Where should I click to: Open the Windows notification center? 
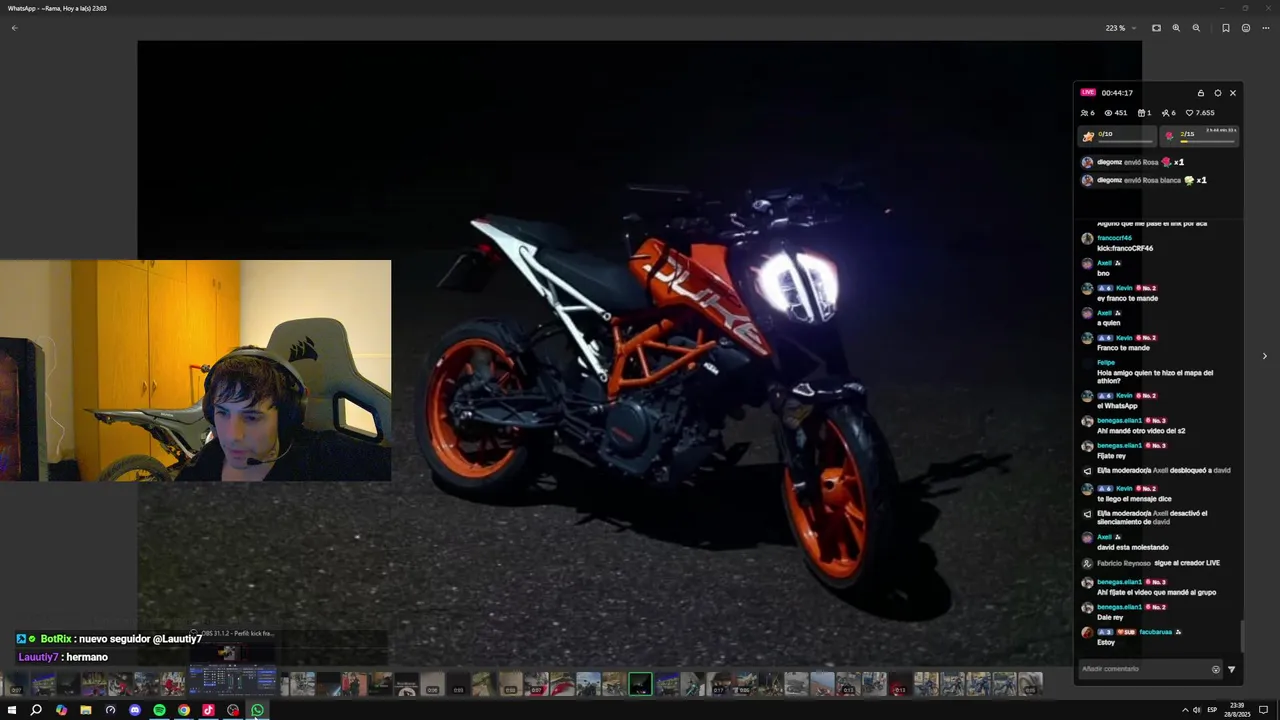tap(1264, 710)
